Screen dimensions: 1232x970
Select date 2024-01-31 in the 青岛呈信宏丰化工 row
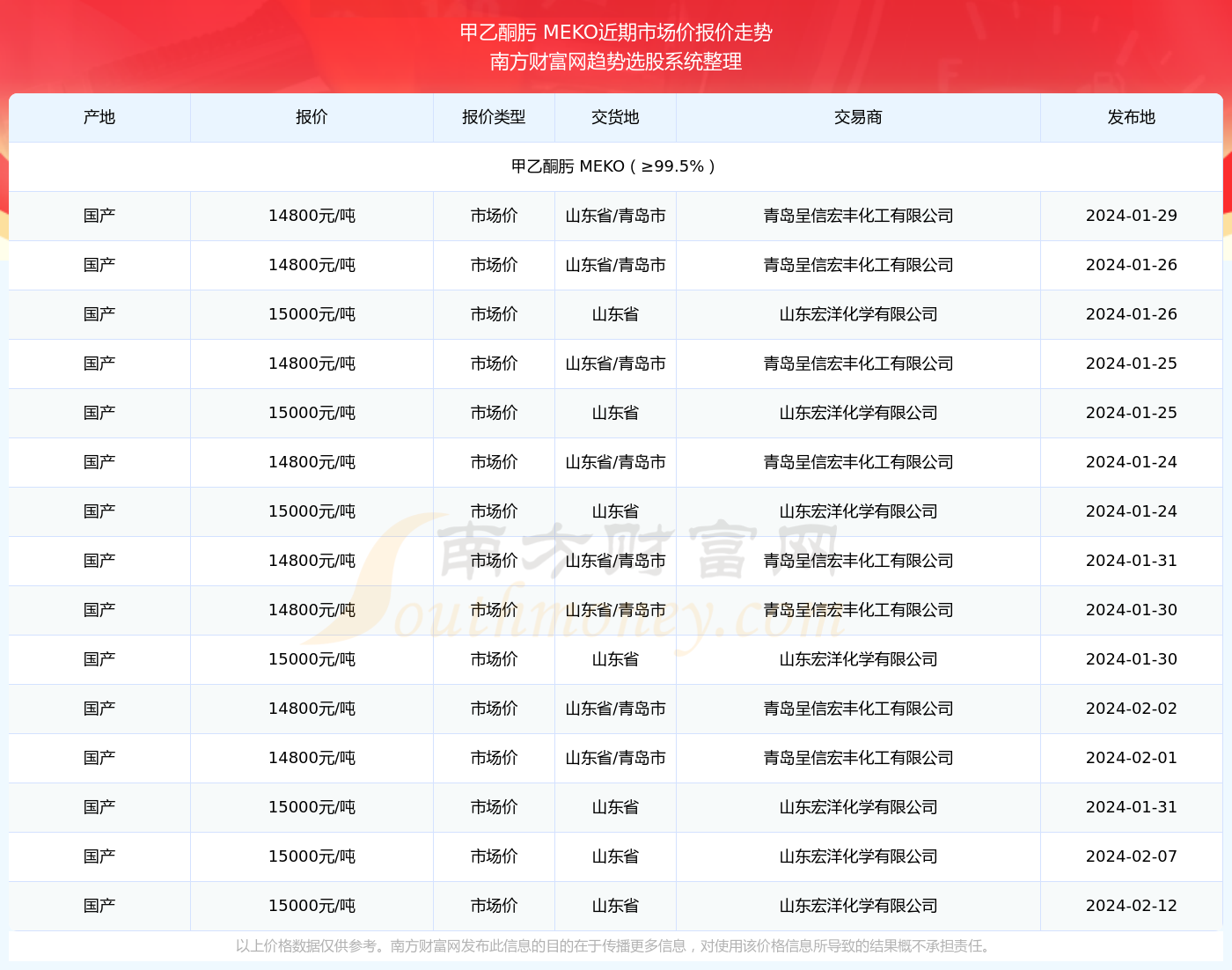click(1131, 561)
